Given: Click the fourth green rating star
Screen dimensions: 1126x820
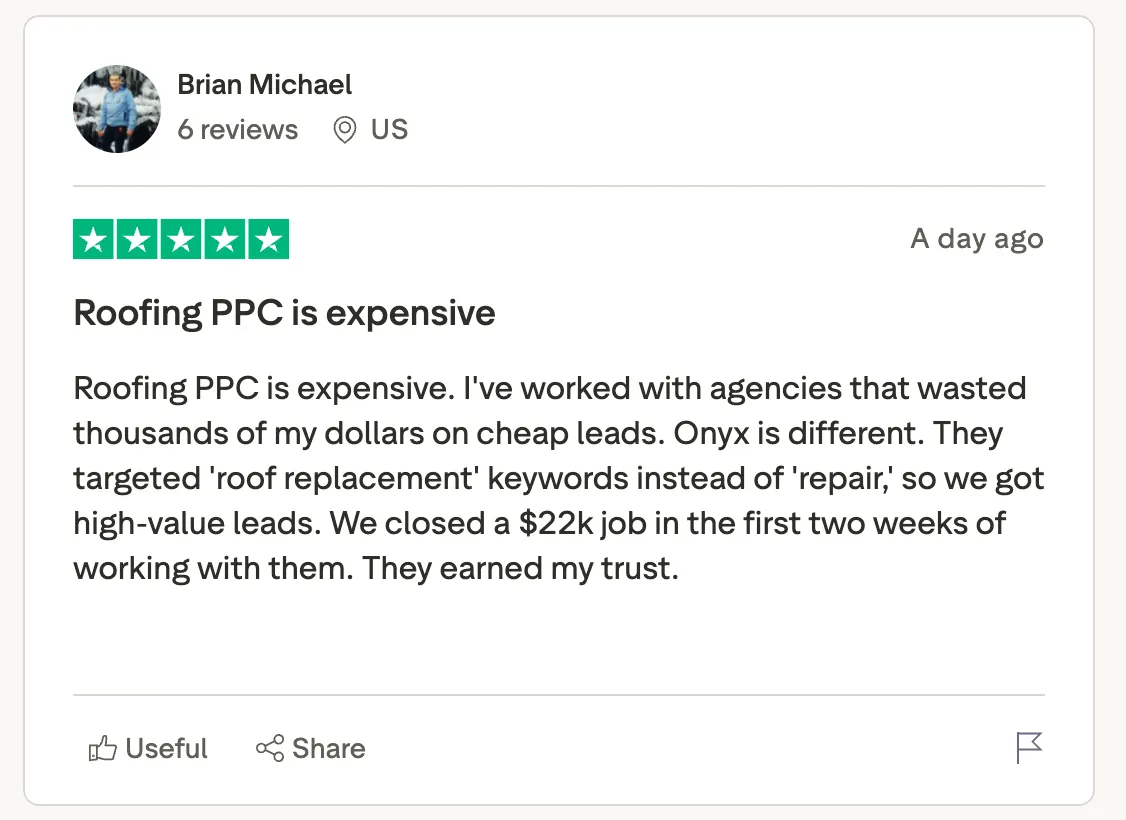Looking at the screenshot, I should pyautogui.click(x=225, y=239).
